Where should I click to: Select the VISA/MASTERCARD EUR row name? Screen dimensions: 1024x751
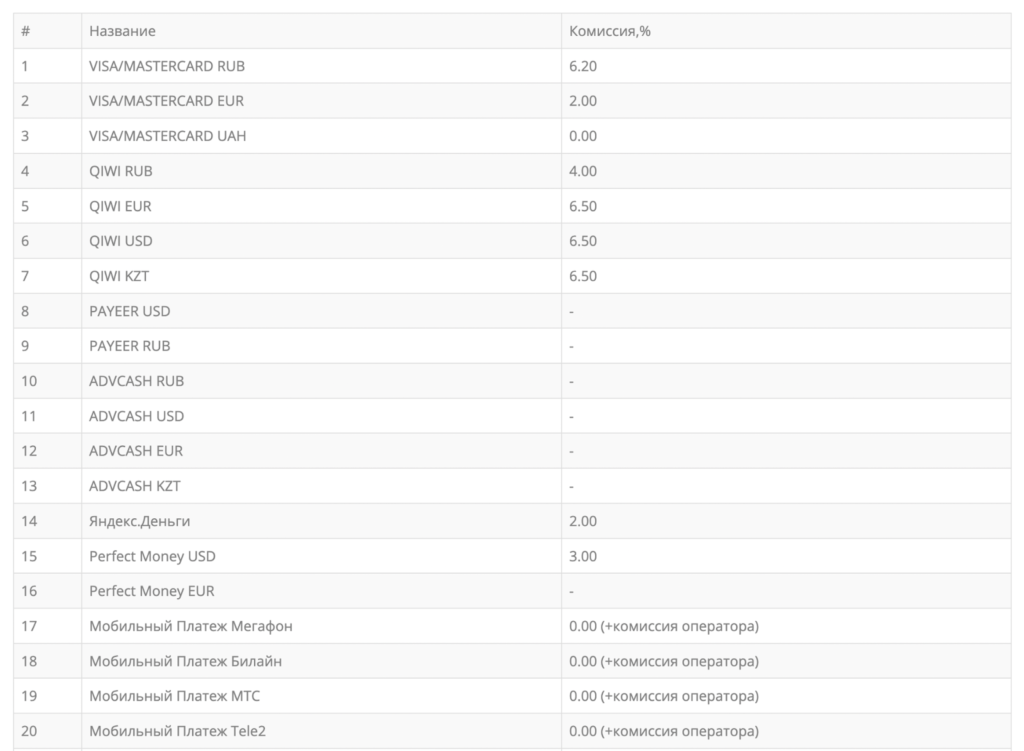click(x=167, y=101)
